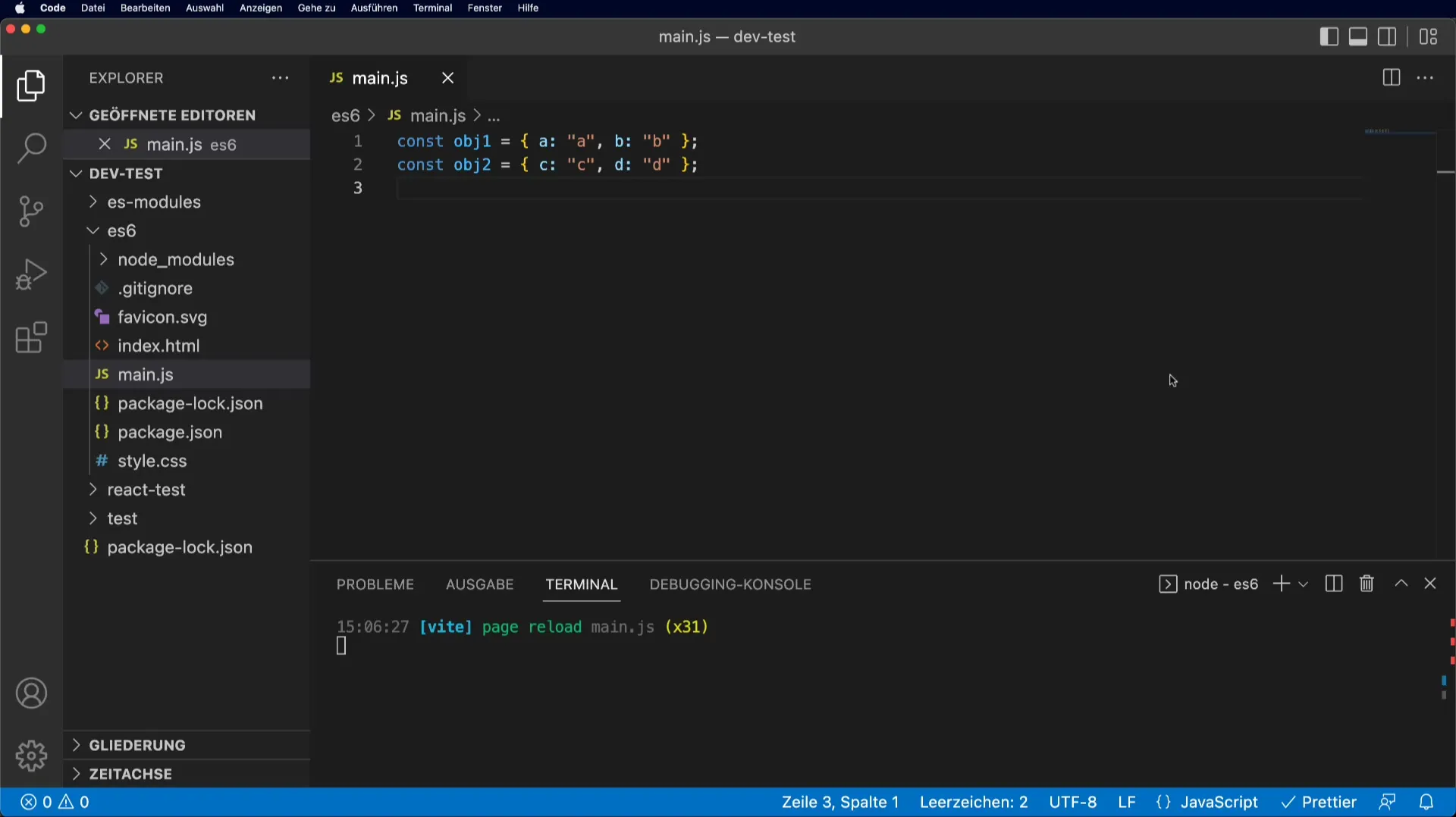The height and width of the screenshot is (817, 1456).
Task: Open the Apple menu
Action: [20, 8]
